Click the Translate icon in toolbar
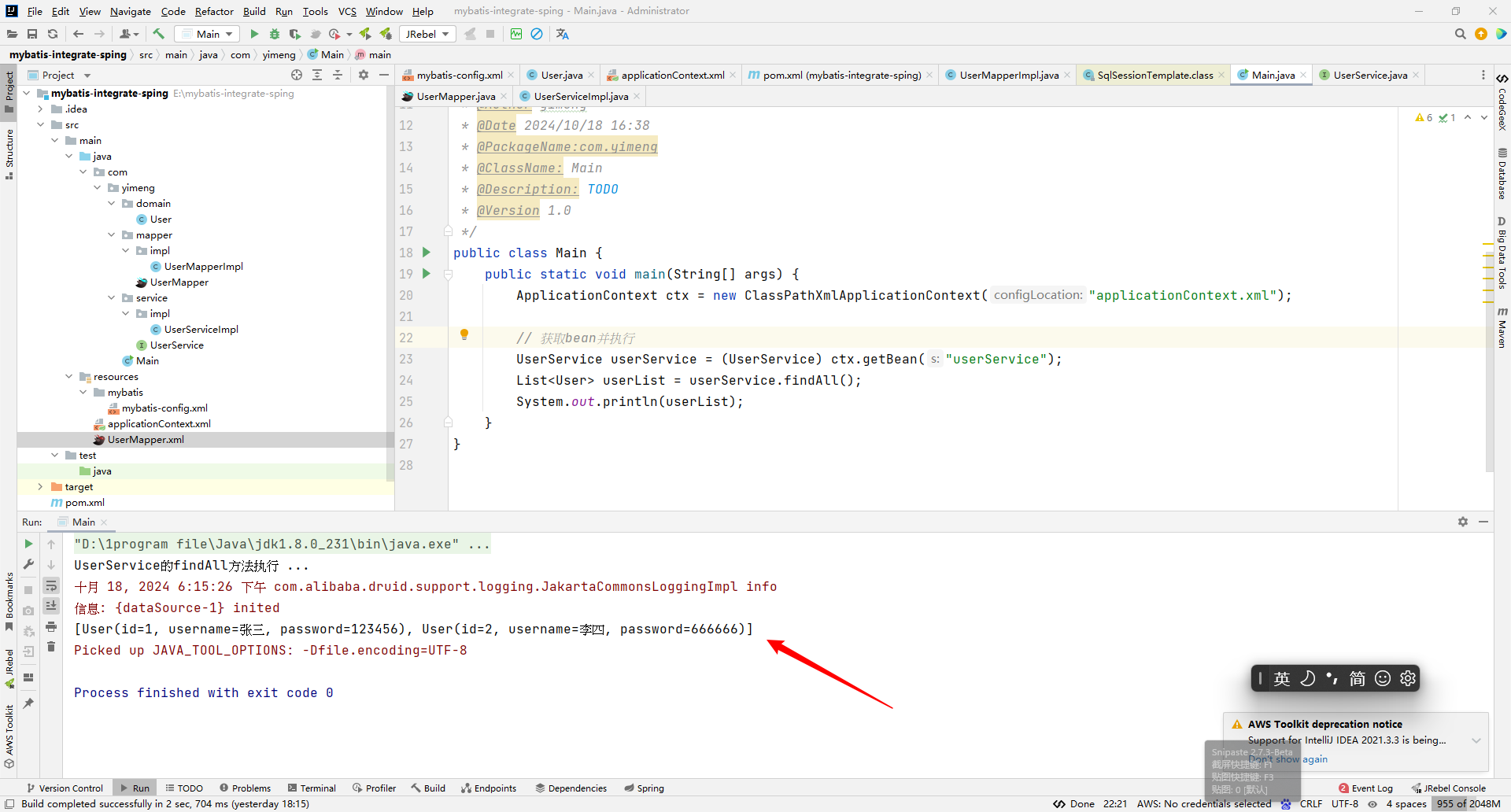The image size is (1511, 812). point(562,34)
